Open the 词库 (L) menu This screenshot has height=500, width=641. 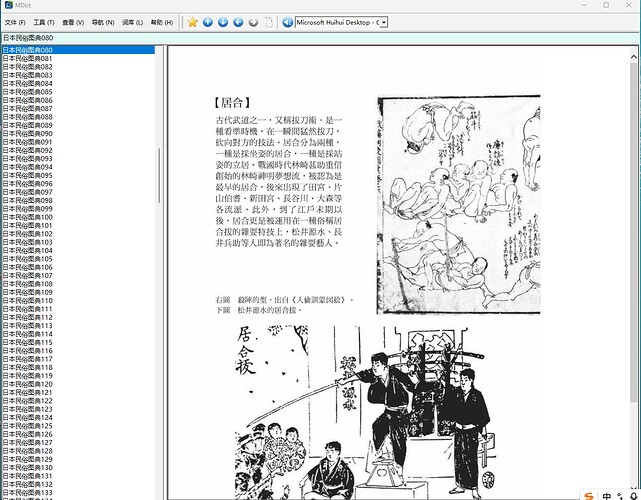click(x=132, y=22)
